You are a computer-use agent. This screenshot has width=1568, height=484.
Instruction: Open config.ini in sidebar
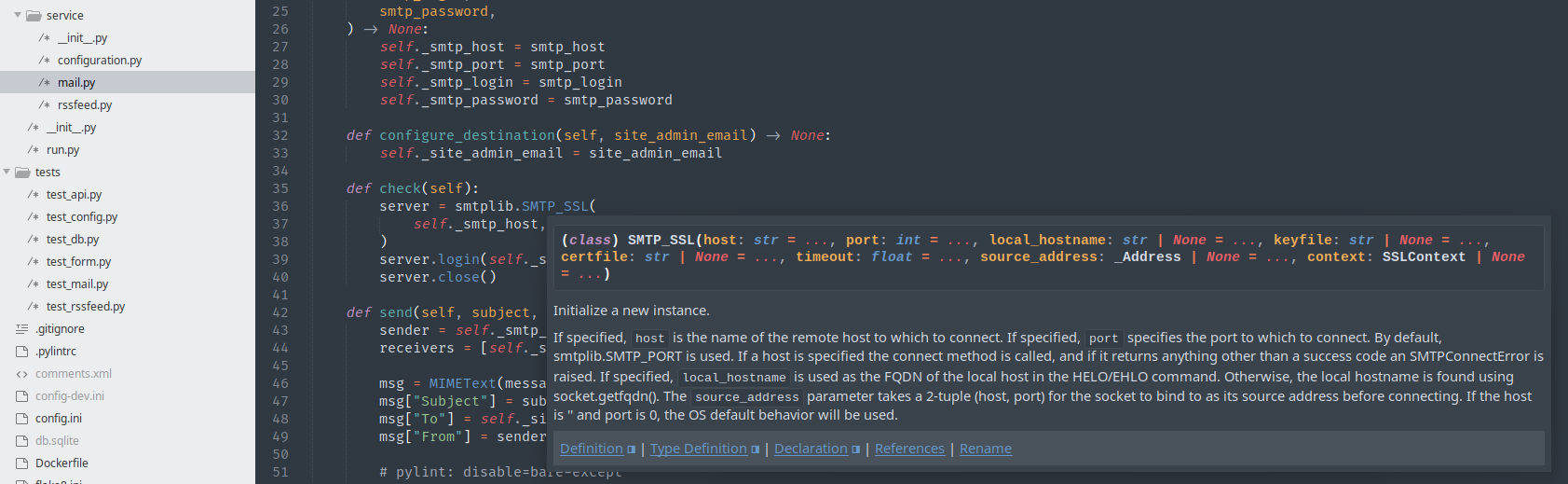pos(59,419)
